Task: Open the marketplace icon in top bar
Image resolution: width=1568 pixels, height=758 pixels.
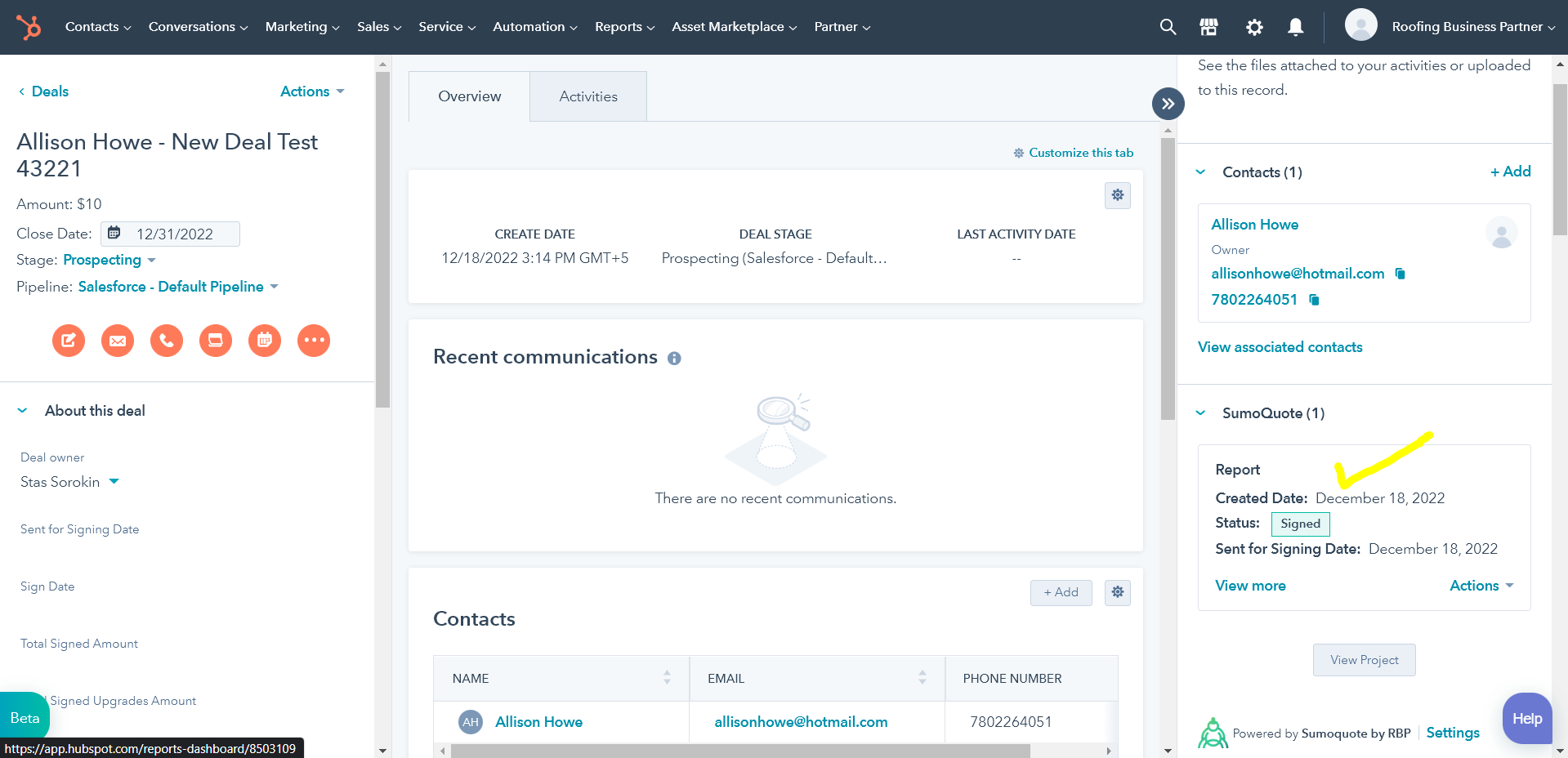Action: coord(1208,27)
